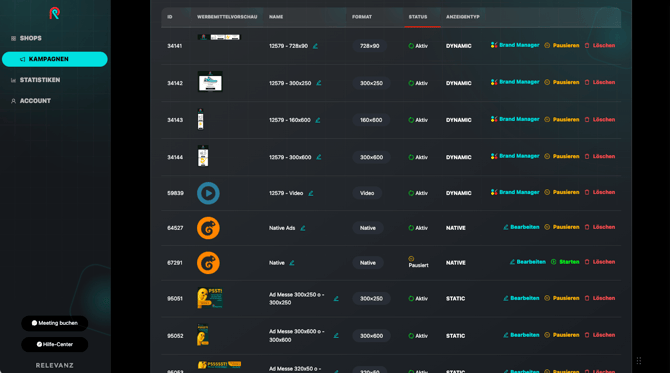
Task: Edit name of 12579 - 300x250 via pencil icon
Action: [x=319, y=83]
